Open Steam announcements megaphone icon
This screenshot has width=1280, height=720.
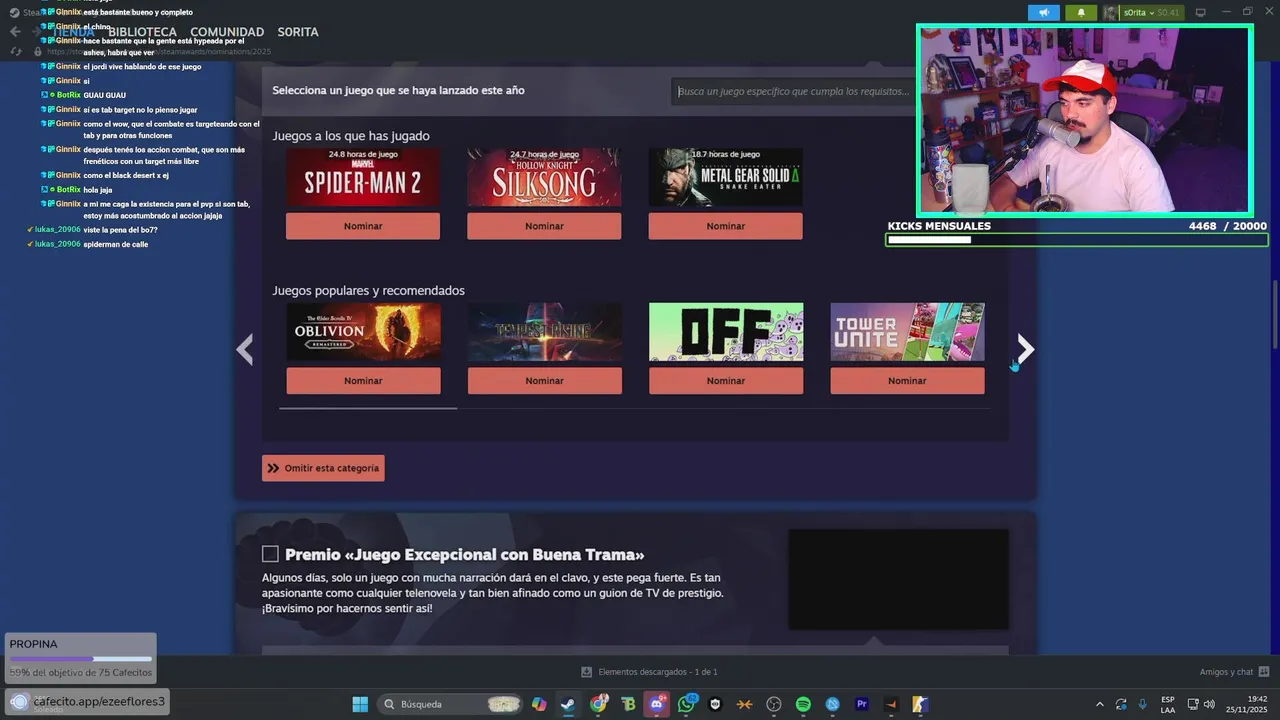(1043, 13)
